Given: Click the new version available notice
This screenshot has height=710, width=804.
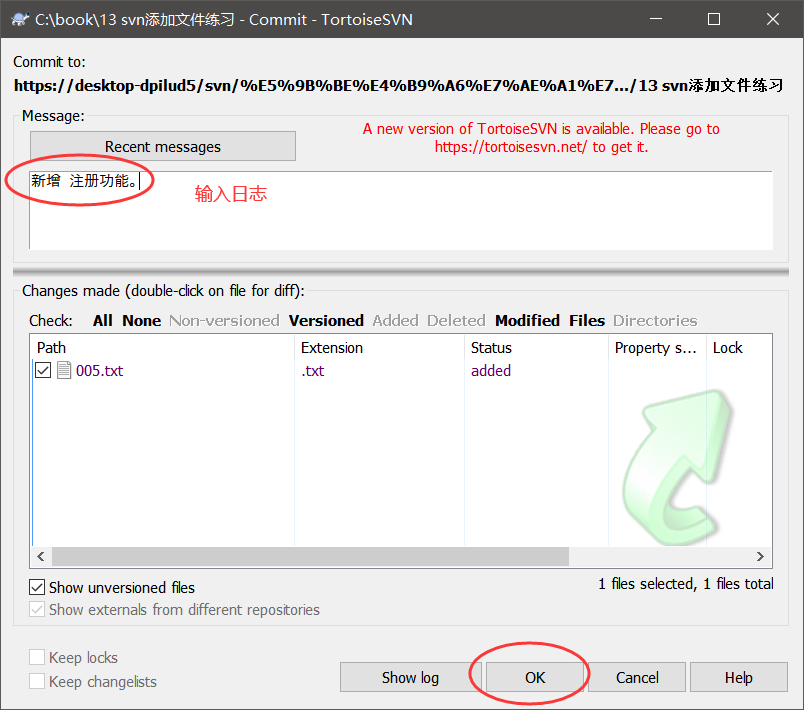Looking at the screenshot, I should (541, 137).
